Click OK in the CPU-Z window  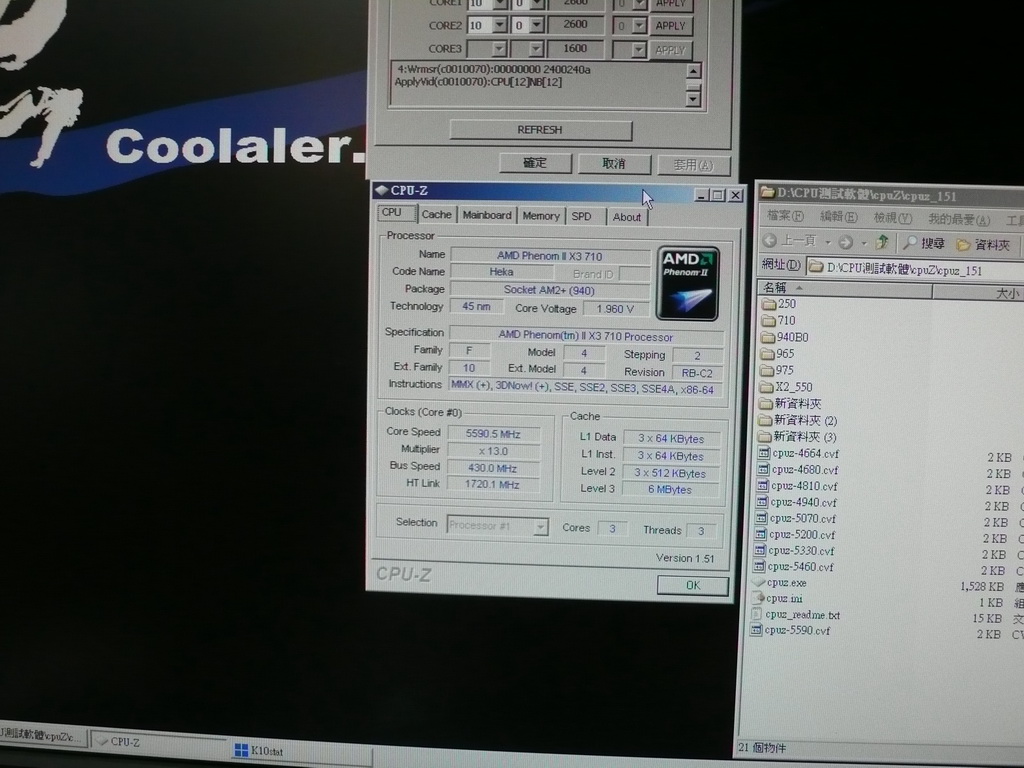click(693, 585)
